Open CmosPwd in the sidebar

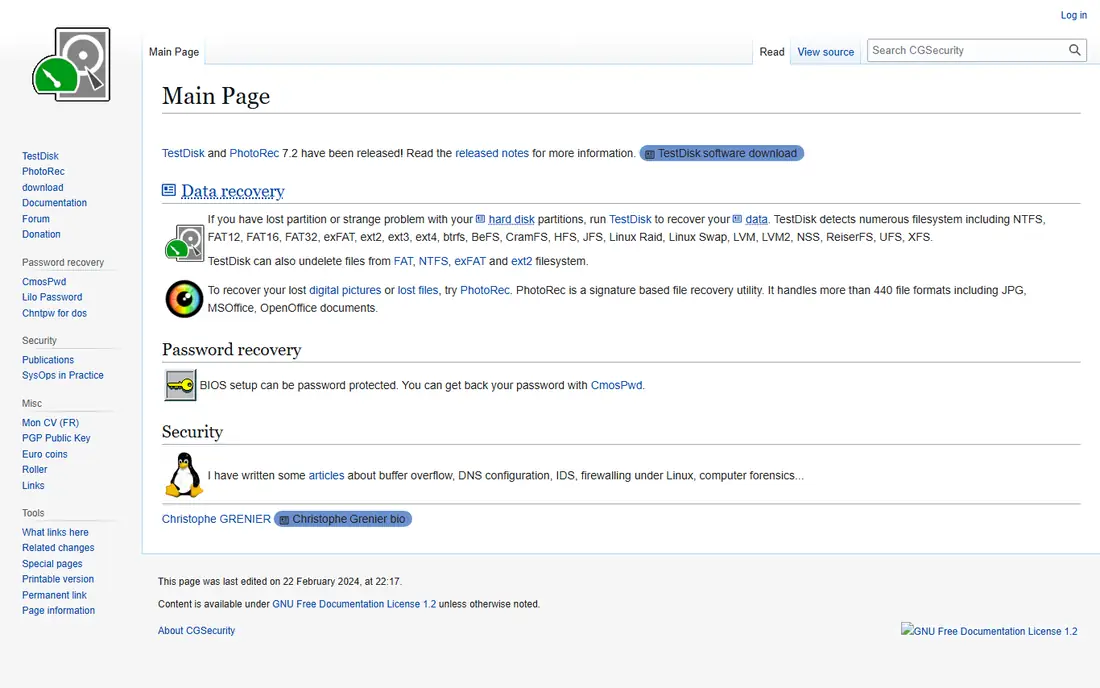pos(43,281)
